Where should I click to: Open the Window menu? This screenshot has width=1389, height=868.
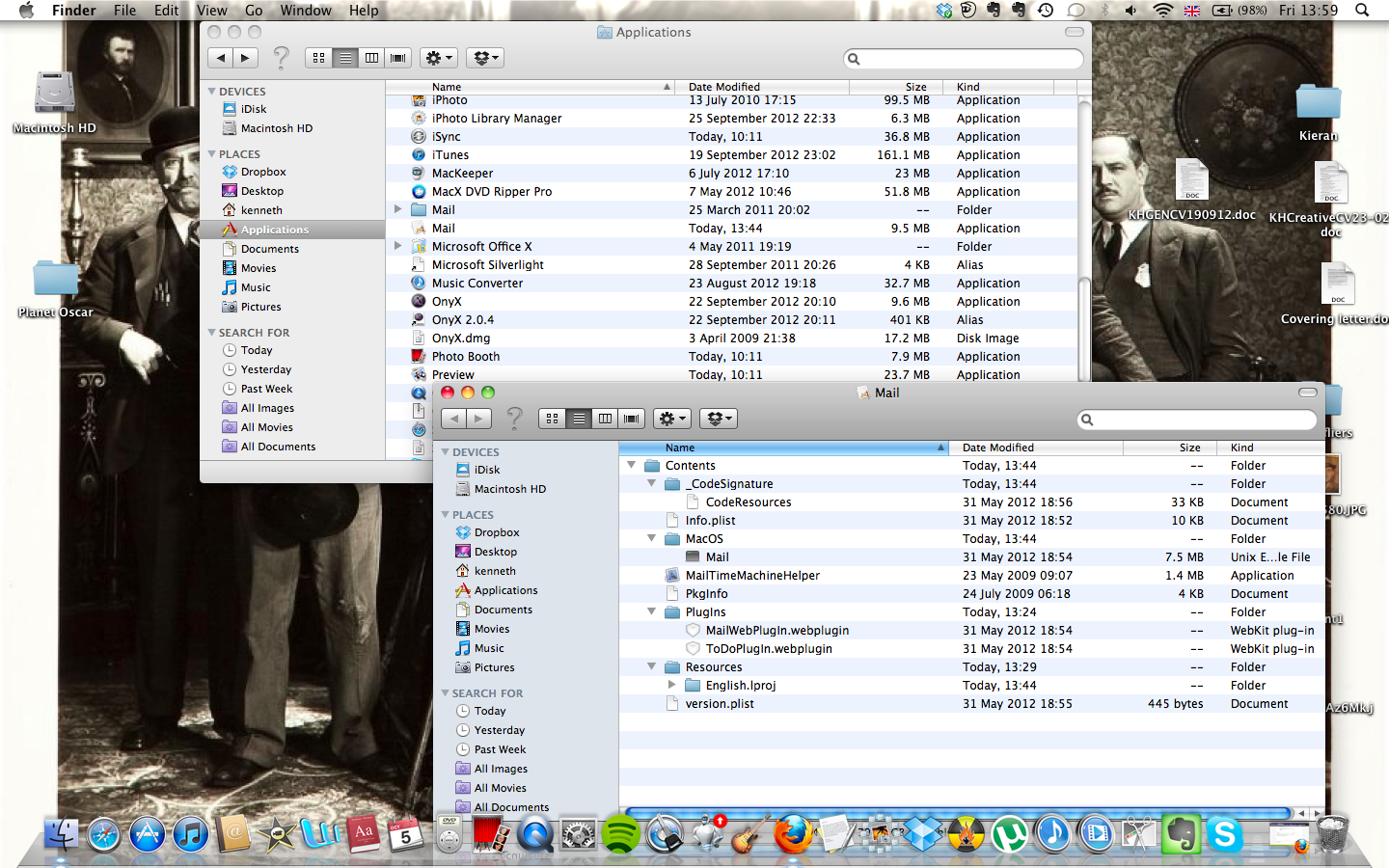click(x=306, y=11)
